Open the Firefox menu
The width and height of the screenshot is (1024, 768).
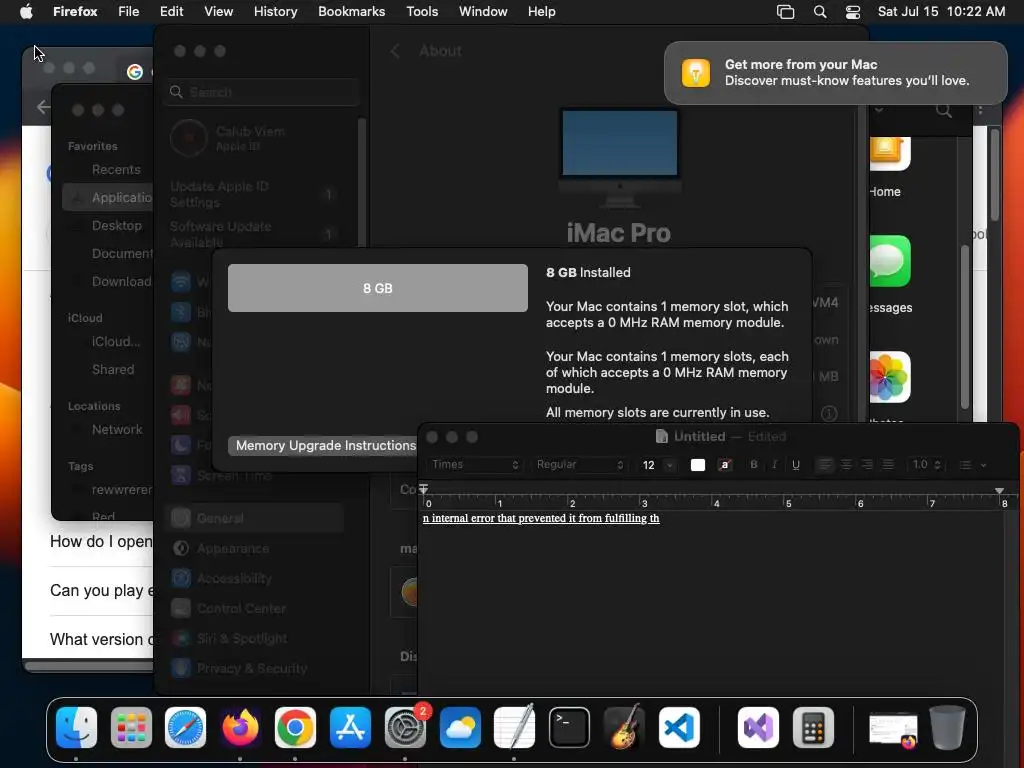click(x=75, y=11)
